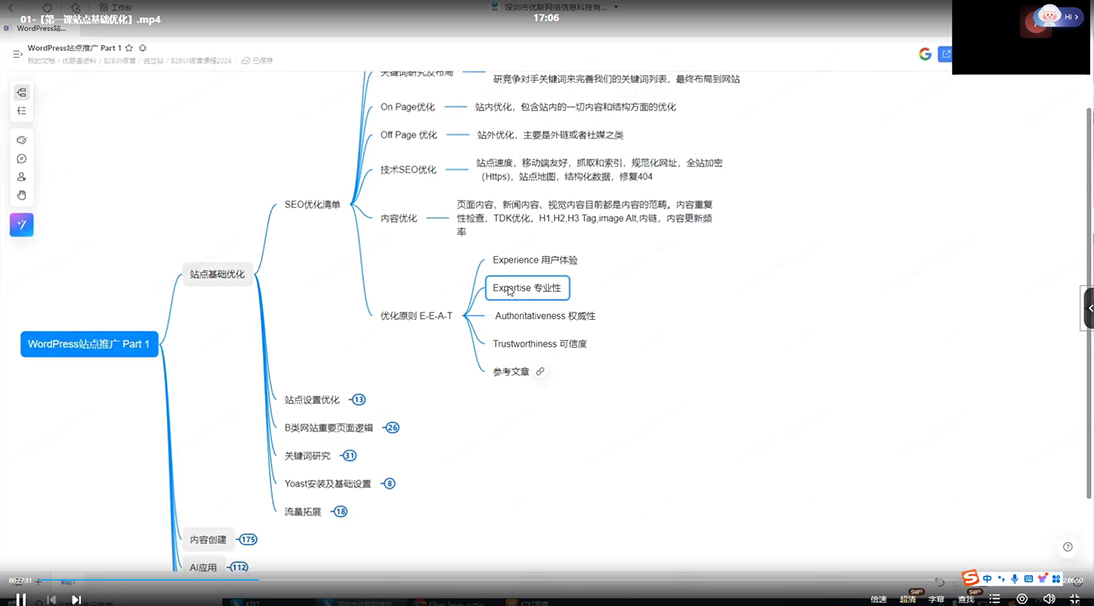Screen dimensions: 1094x606
Task: Open the theme styling brush icon
Action: point(21,140)
